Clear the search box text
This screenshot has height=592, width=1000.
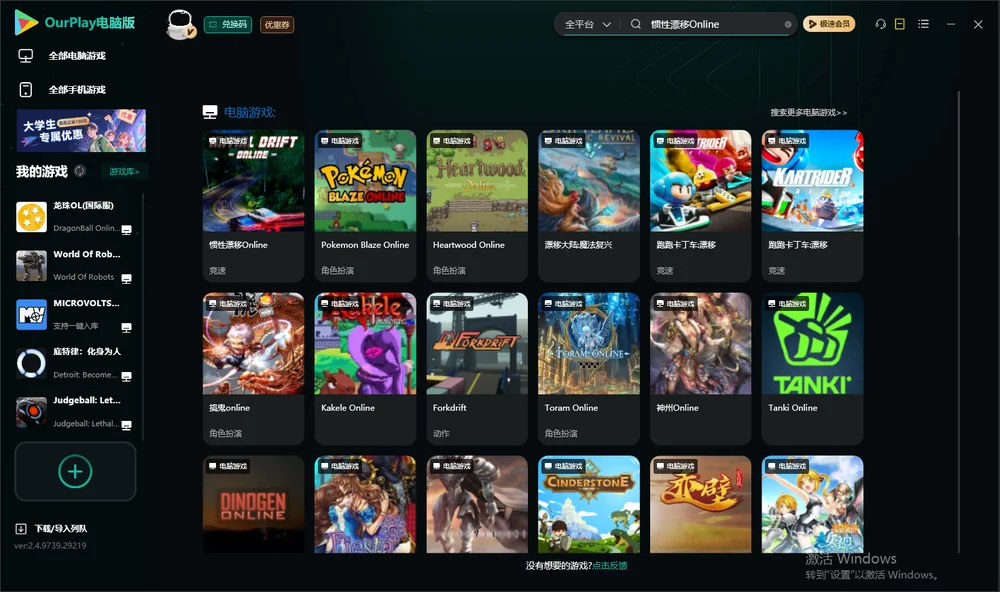(x=788, y=24)
